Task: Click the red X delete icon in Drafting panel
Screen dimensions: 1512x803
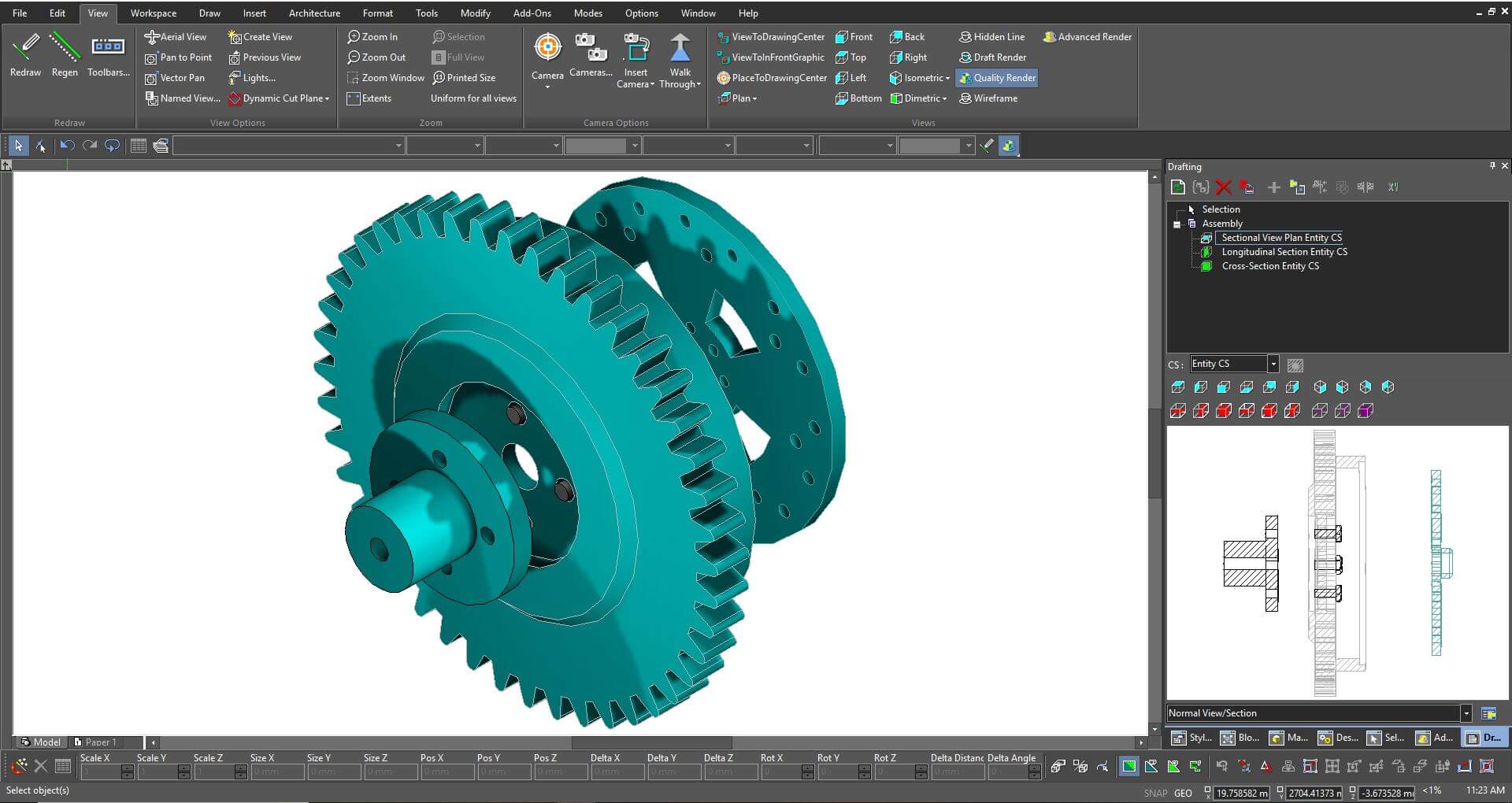Action: coord(1223,187)
